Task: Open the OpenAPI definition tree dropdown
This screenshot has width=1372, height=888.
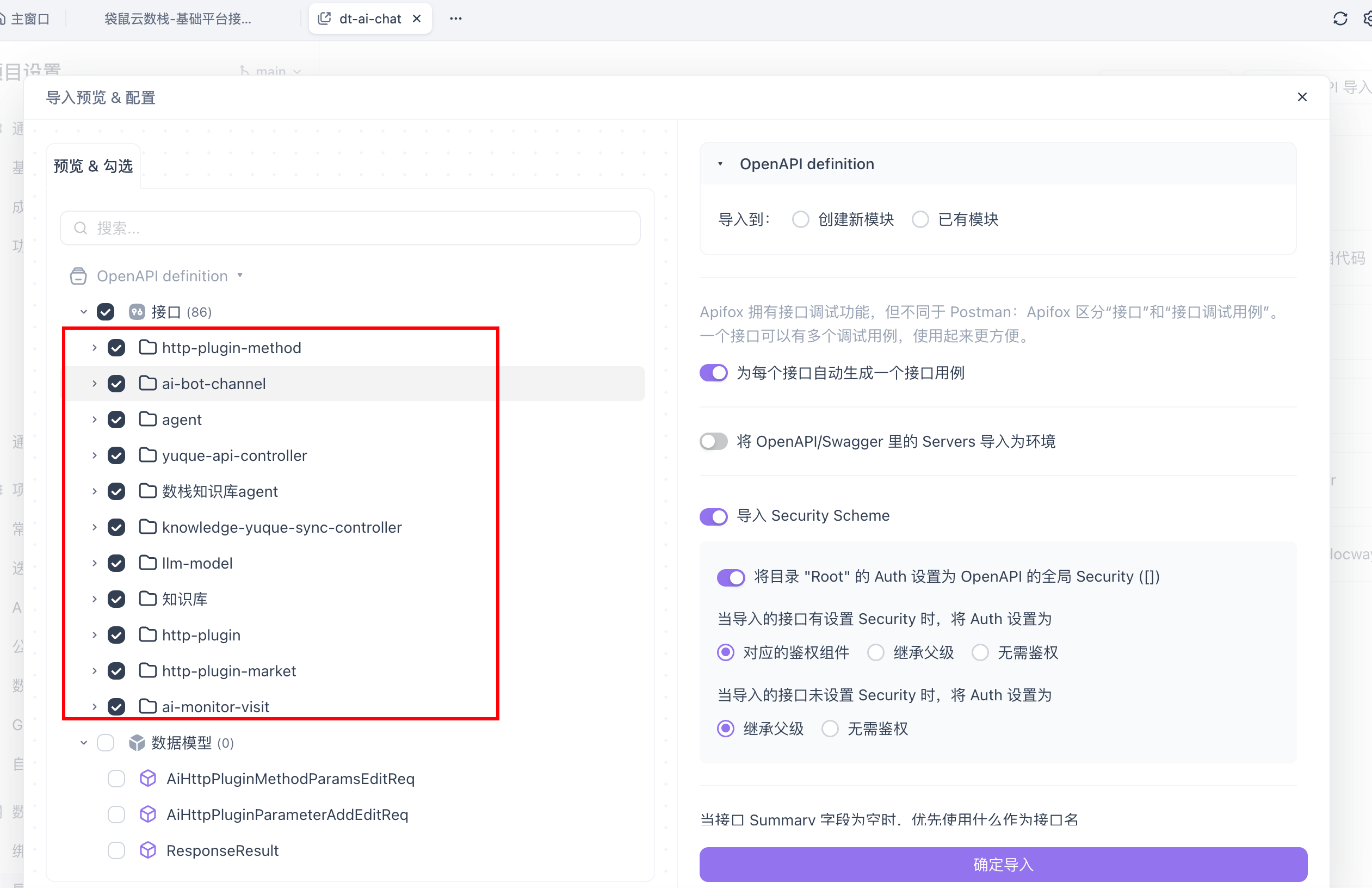Action: [240, 276]
